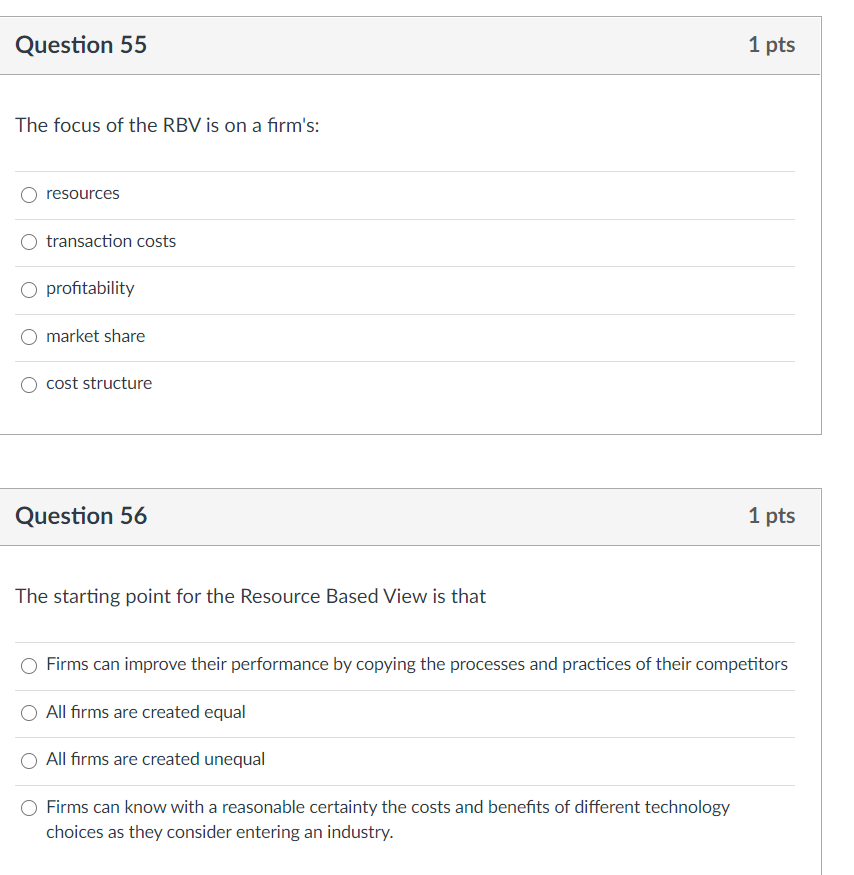
Task: Select 'All firms are created unequal'
Action: point(29,760)
